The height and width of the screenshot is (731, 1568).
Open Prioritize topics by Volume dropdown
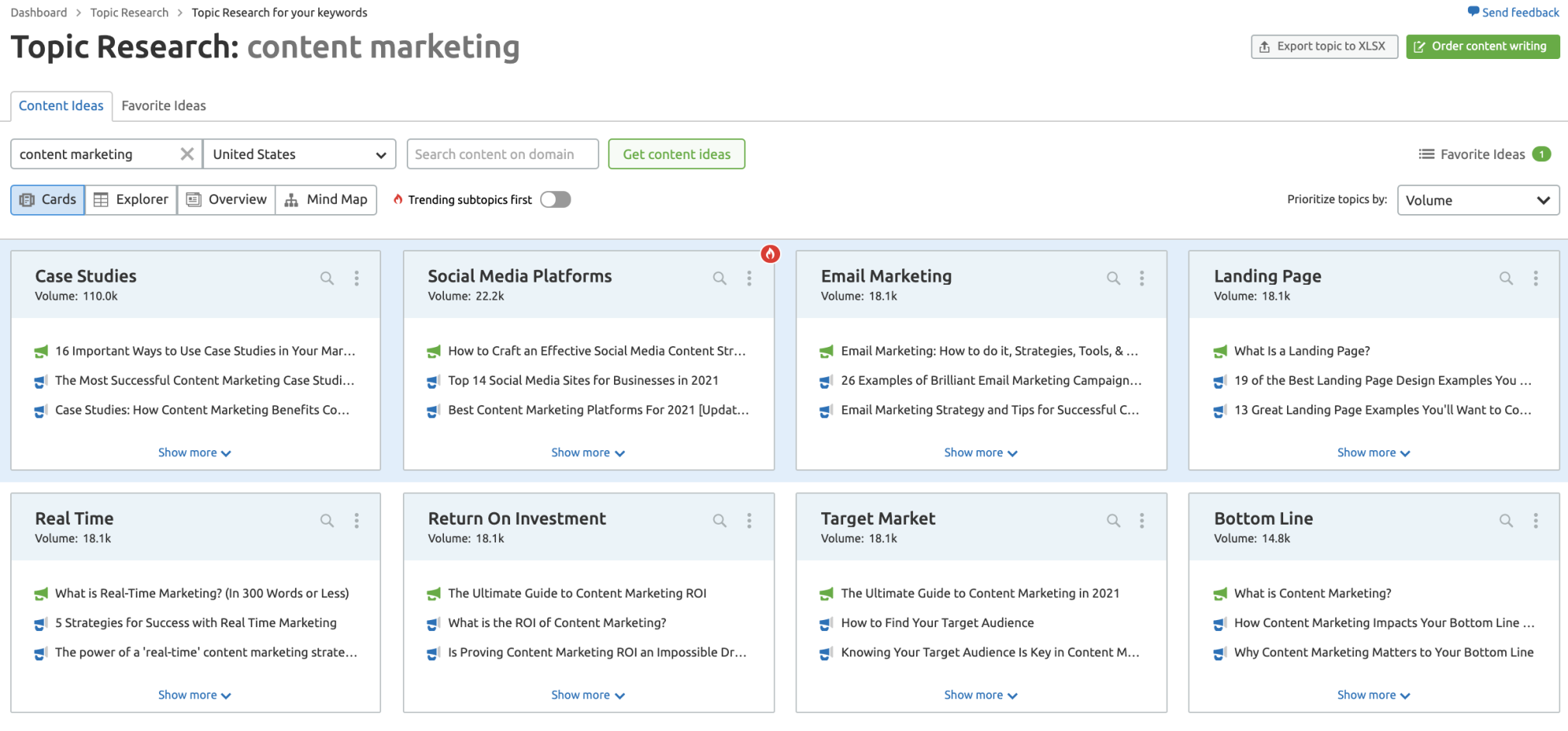pos(1478,200)
